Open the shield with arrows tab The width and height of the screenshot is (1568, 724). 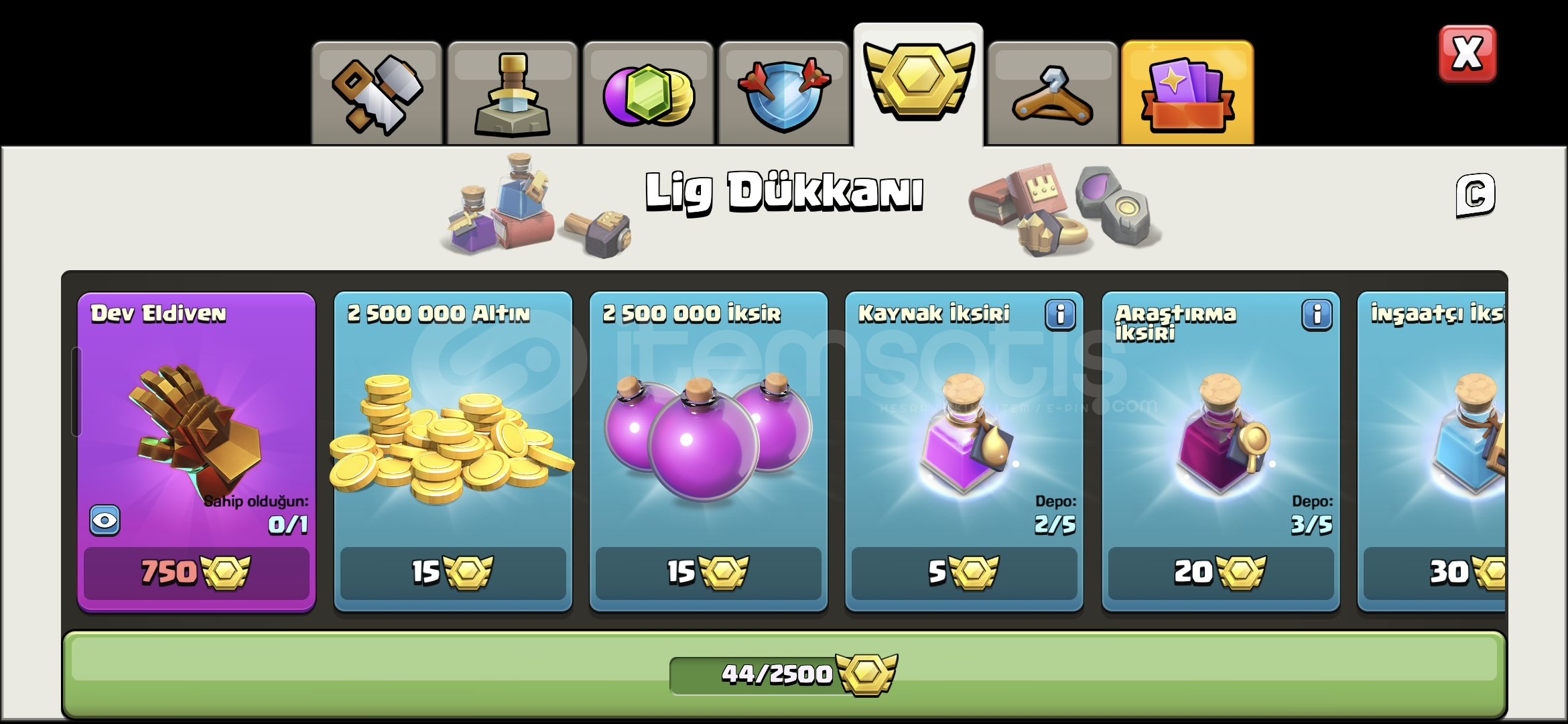[x=784, y=93]
